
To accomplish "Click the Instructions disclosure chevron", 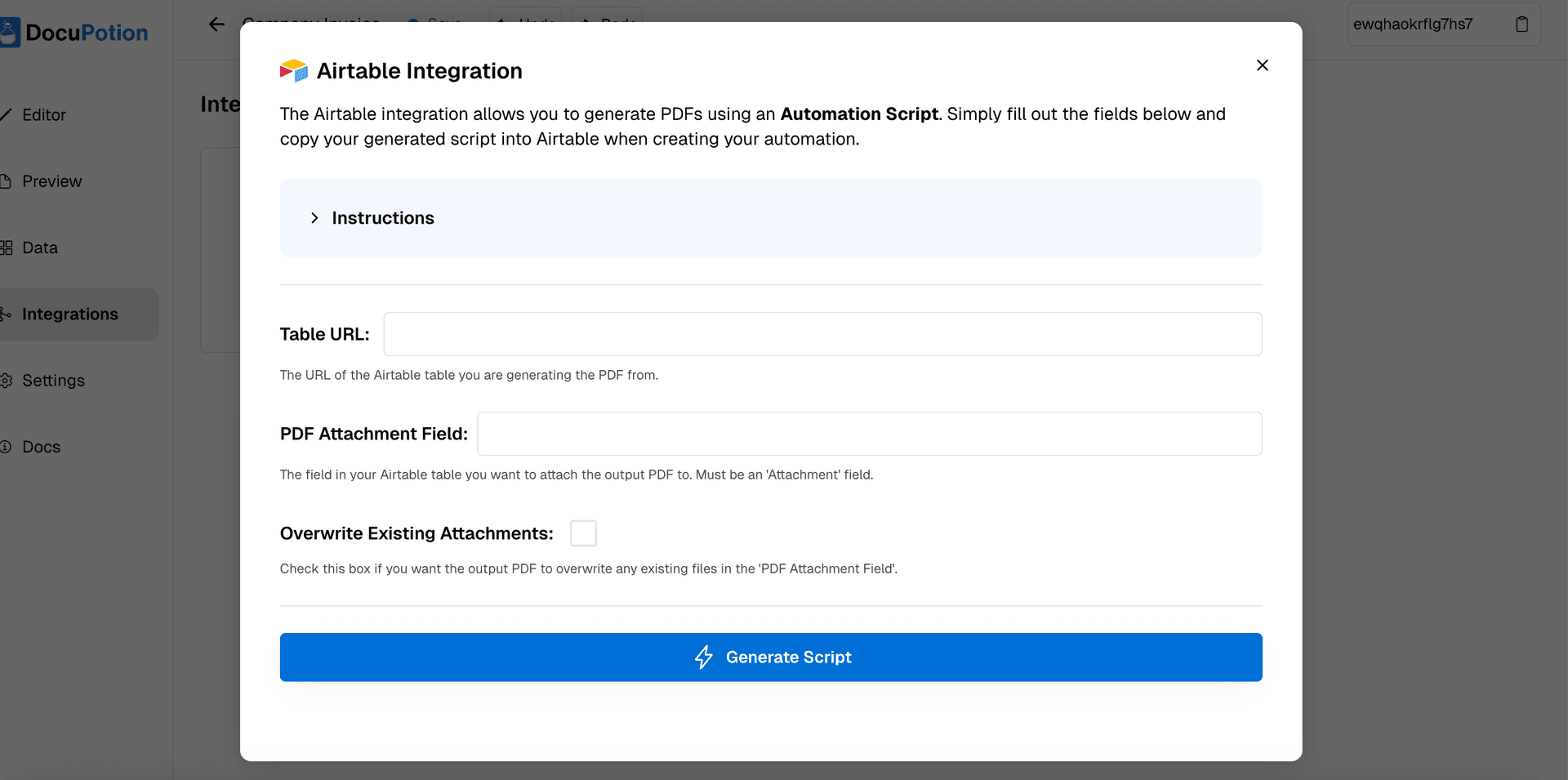I will [314, 217].
